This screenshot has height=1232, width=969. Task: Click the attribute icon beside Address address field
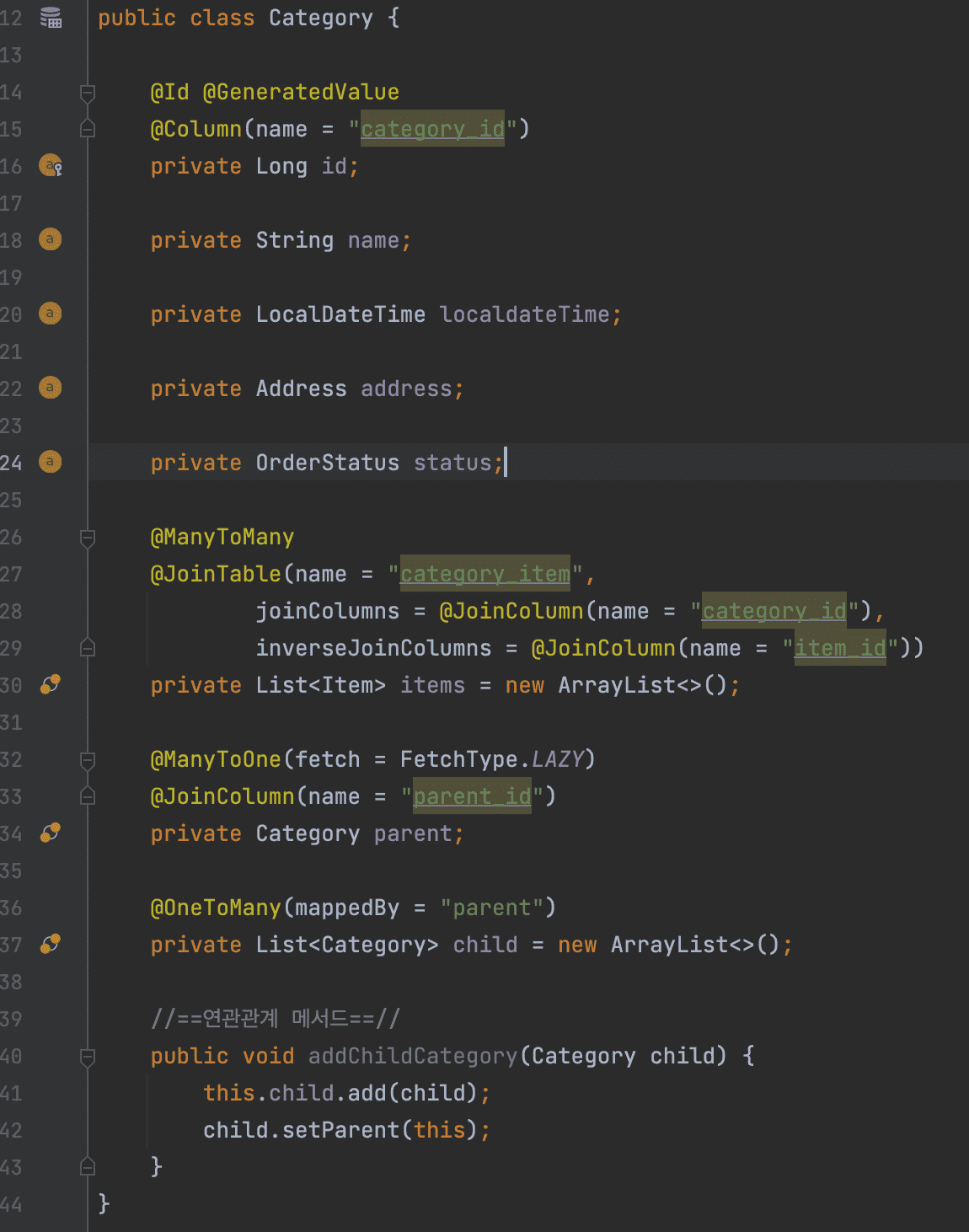click(51, 388)
